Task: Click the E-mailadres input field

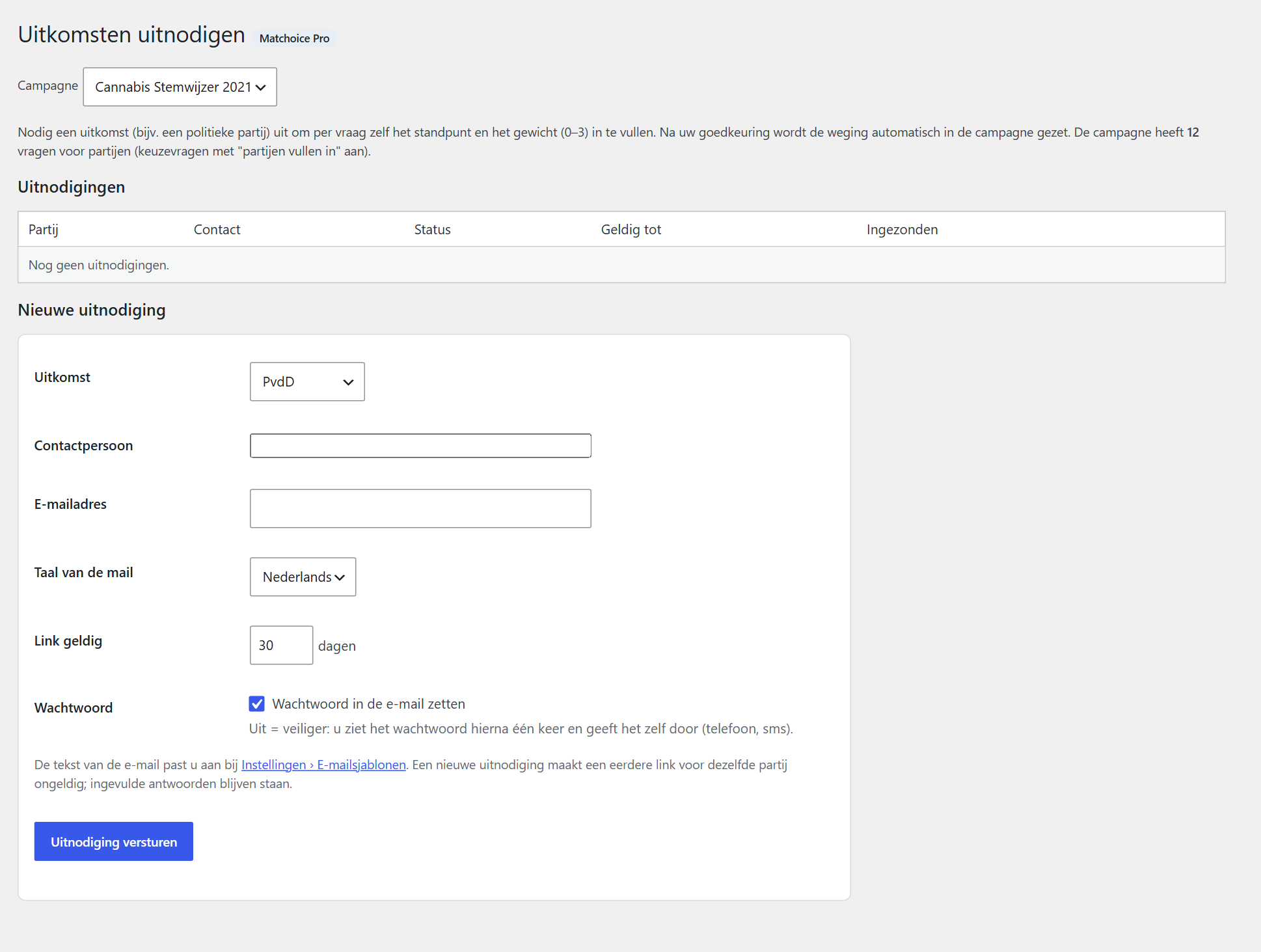Action: coord(420,508)
